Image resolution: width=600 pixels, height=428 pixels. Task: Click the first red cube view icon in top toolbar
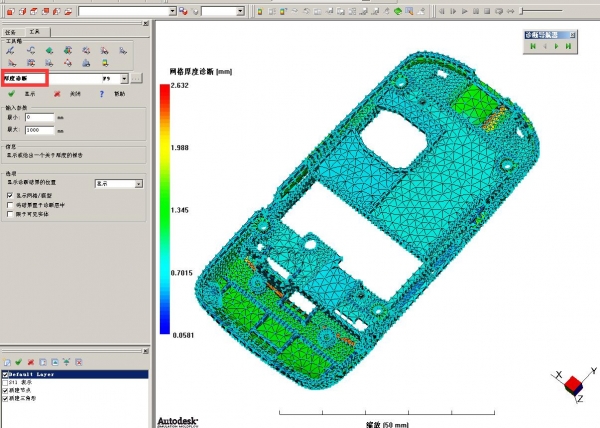tap(11, 11)
